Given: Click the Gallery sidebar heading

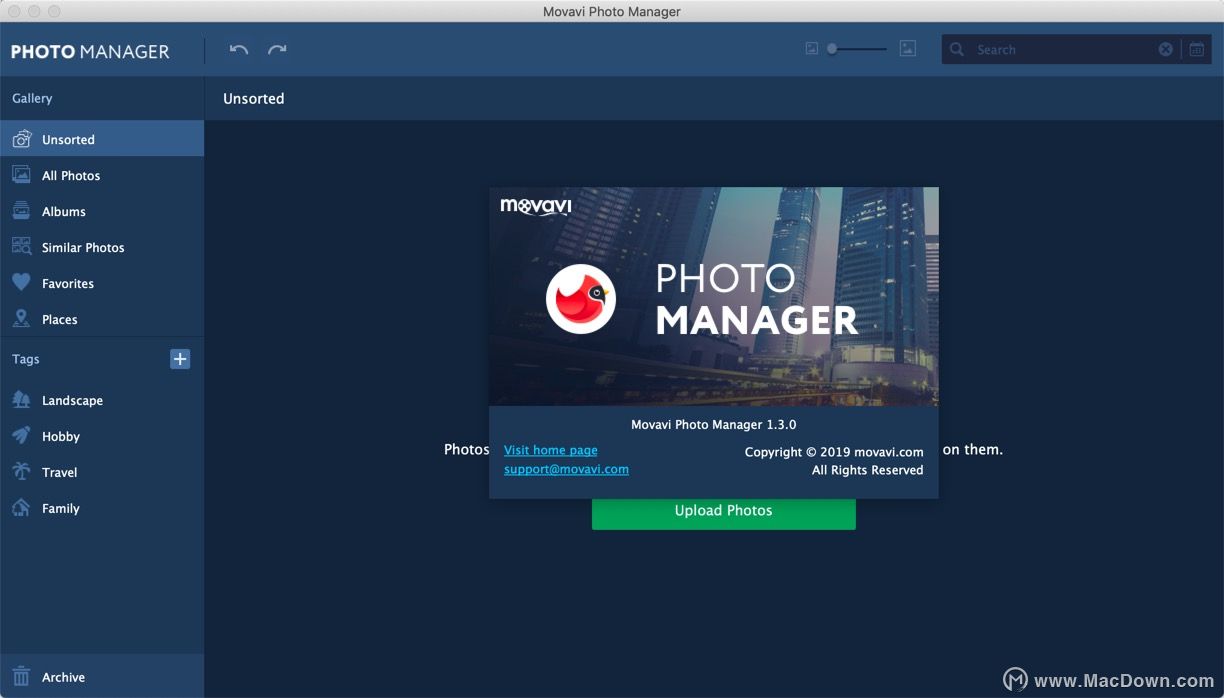Looking at the screenshot, I should point(32,98).
